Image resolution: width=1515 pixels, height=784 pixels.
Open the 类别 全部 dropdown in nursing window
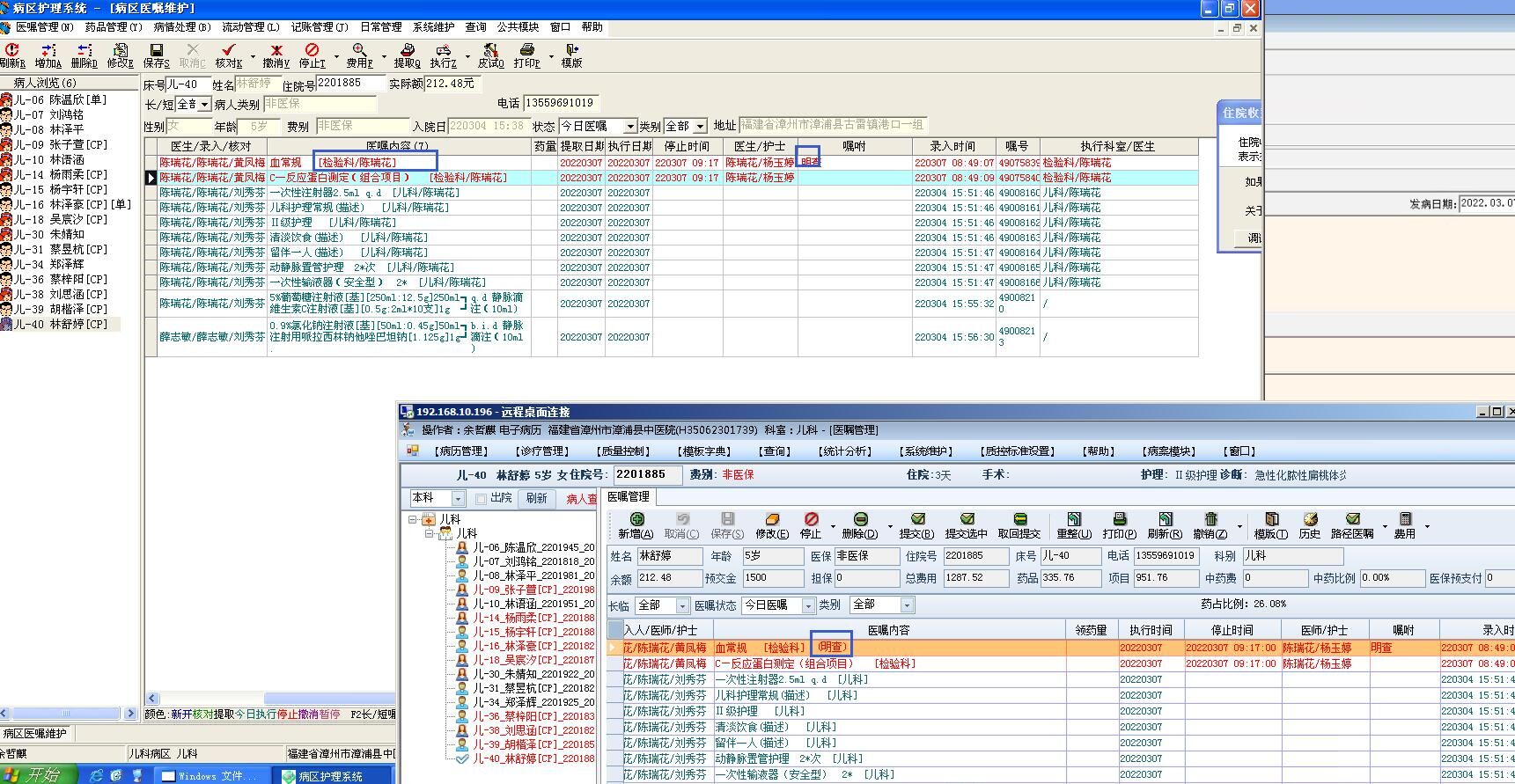[x=700, y=127]
